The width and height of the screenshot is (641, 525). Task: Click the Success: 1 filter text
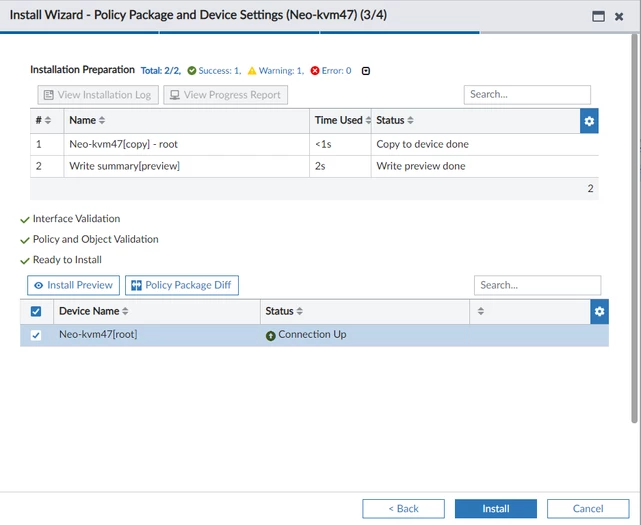(x=220, y=71)
